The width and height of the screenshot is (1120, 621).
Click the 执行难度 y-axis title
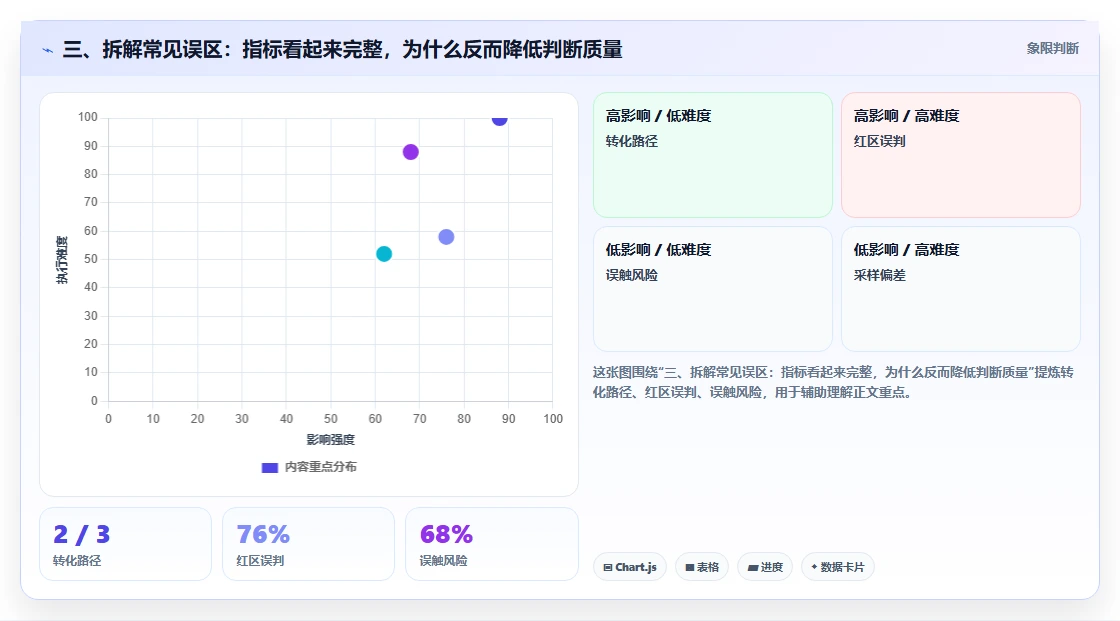tap(62, 259)
